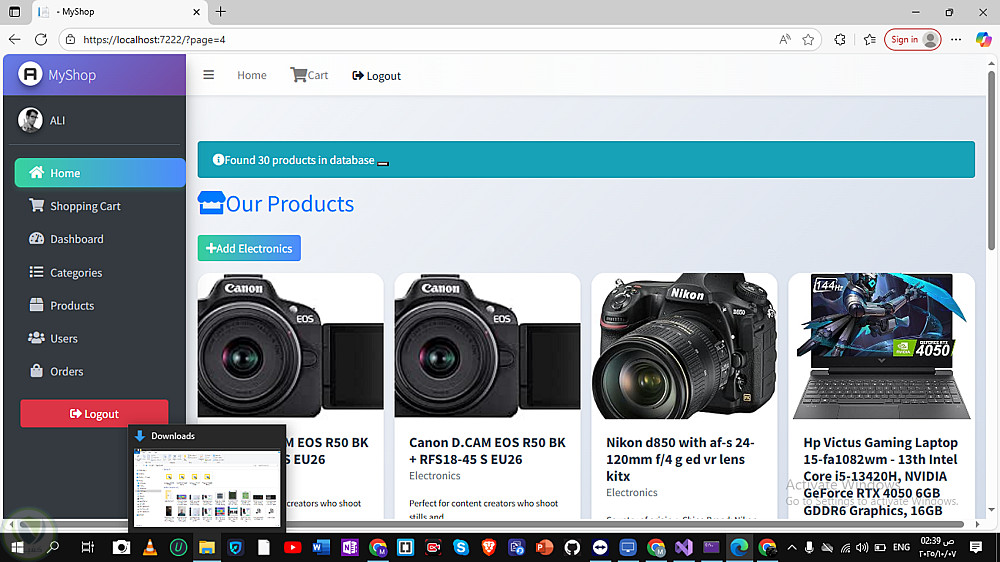Screen dimensions: 1000x562
Task: Open the Cart link in navbar
Action: coord(309,75)
